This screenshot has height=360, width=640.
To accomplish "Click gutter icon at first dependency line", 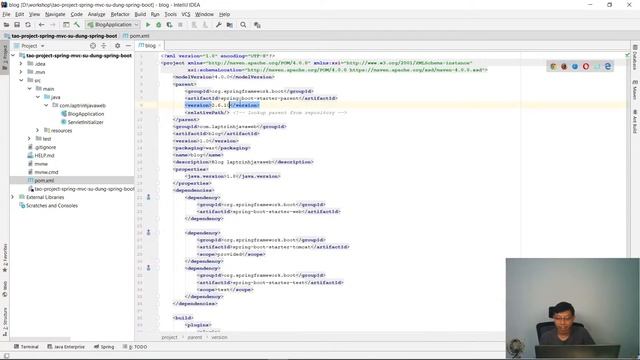I will [149, 197].
